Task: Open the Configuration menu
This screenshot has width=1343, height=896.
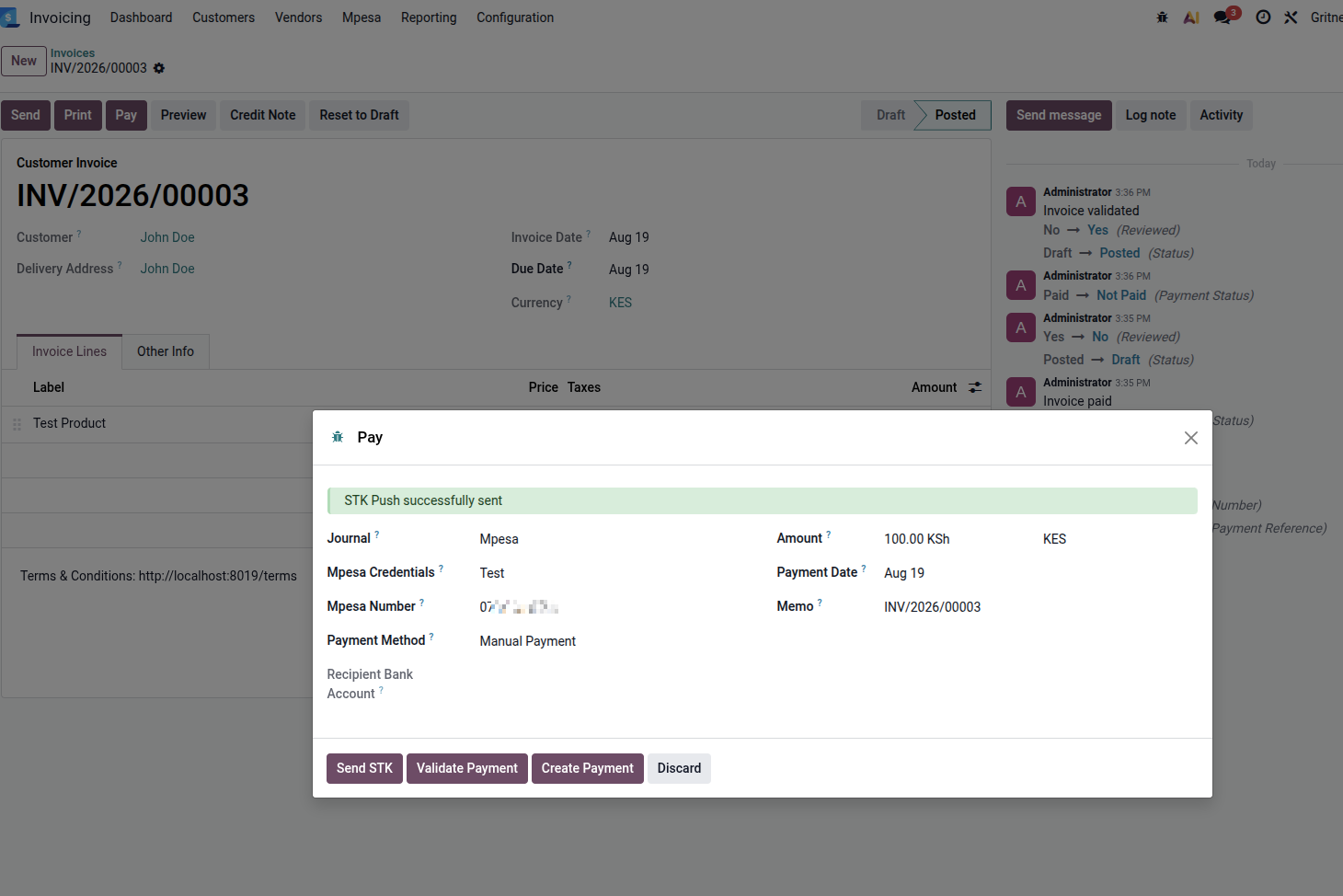Action: [x=515, y=17]
